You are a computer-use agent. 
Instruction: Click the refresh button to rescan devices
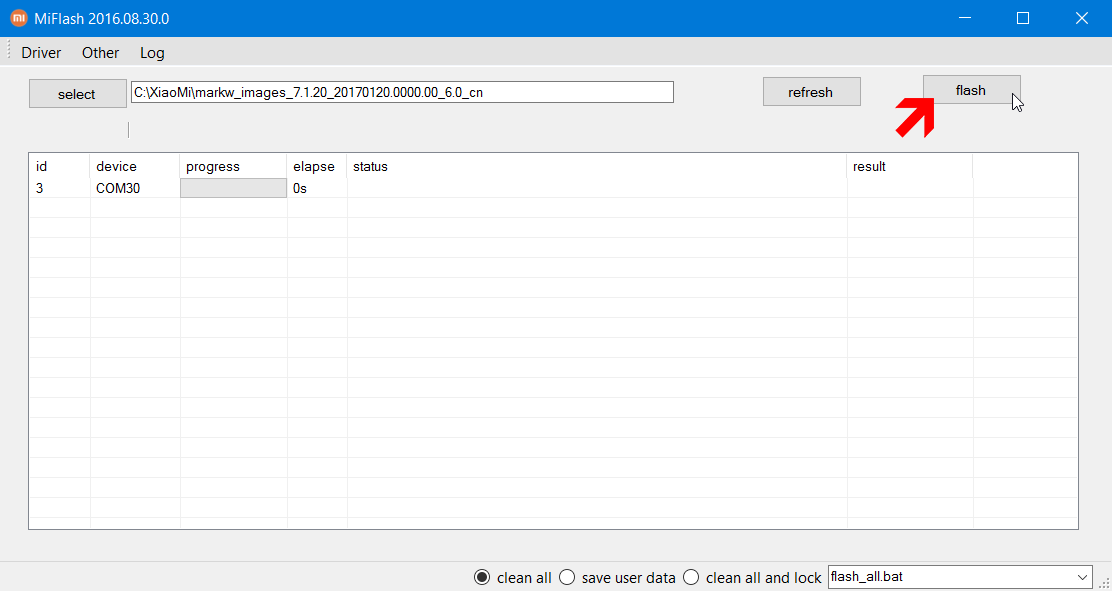(x=811, y=92)
